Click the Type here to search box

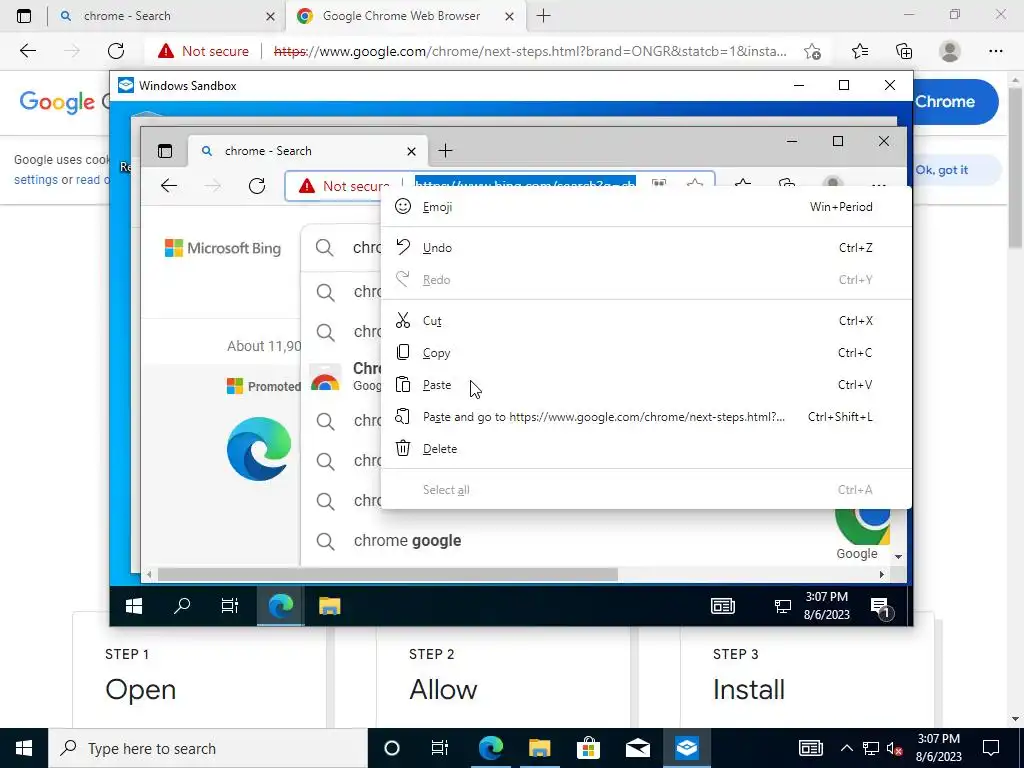pyautogui.click(x=208, y=748)
